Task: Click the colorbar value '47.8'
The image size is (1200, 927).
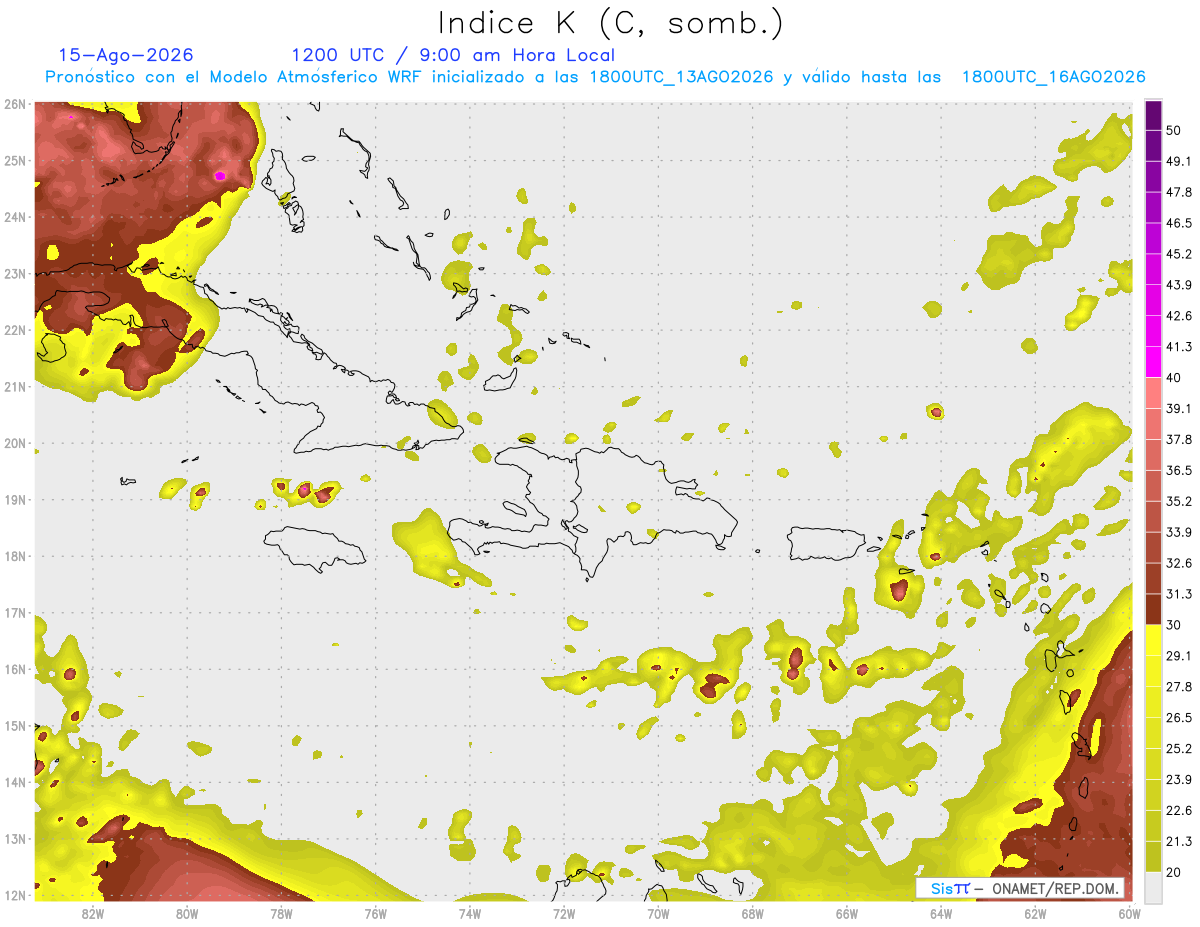Action: click(x=1178, y=192)
